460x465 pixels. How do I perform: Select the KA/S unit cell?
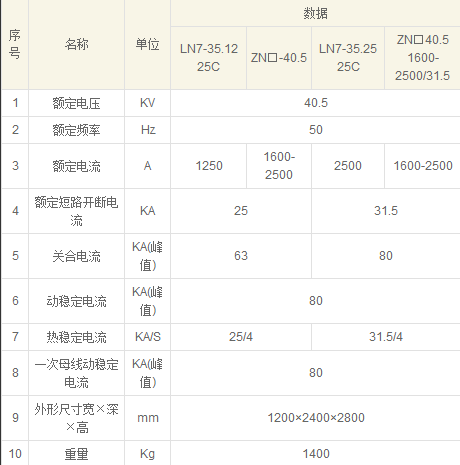pyautogui.click(x=147, y=337)
